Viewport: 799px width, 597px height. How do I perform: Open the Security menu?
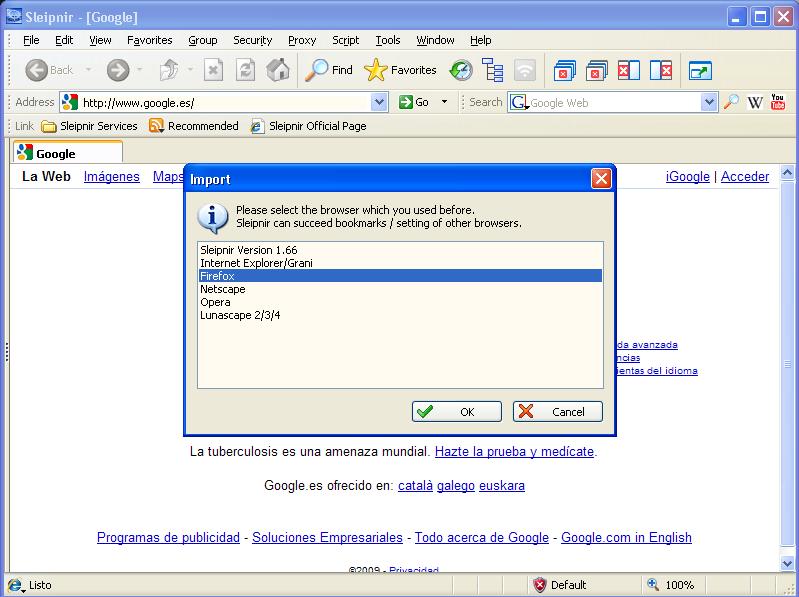tap(252, 40)
